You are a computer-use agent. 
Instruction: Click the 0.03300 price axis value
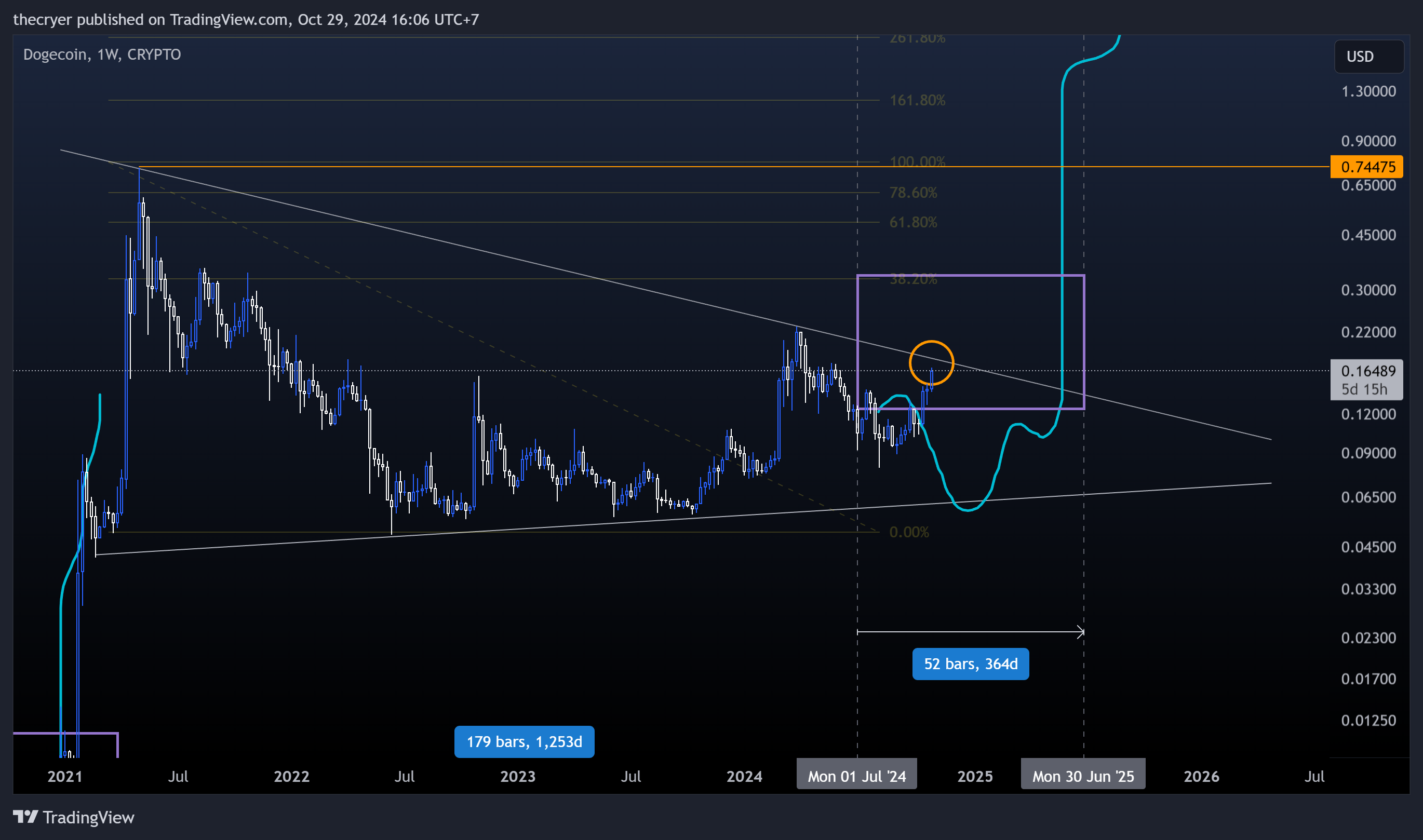pyautogui.click(x=1368, y=589)
